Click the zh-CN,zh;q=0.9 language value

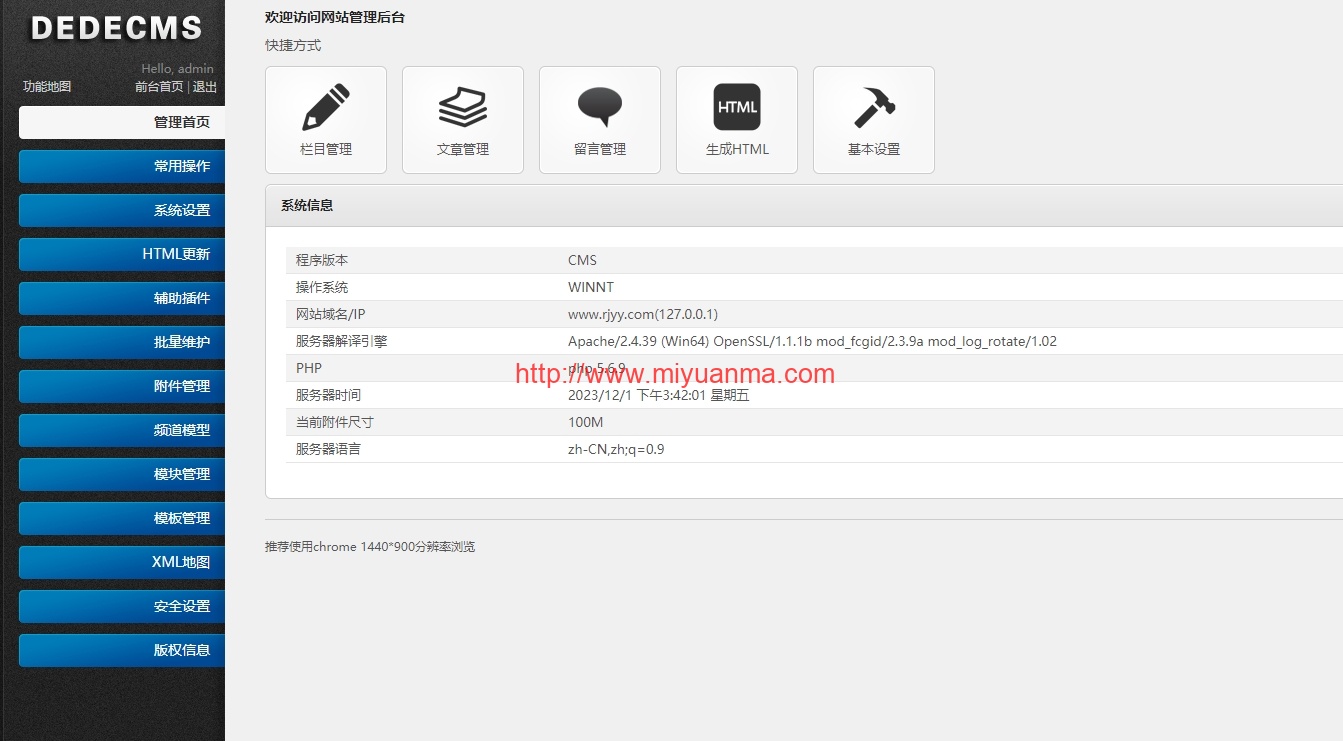(616, 449)
